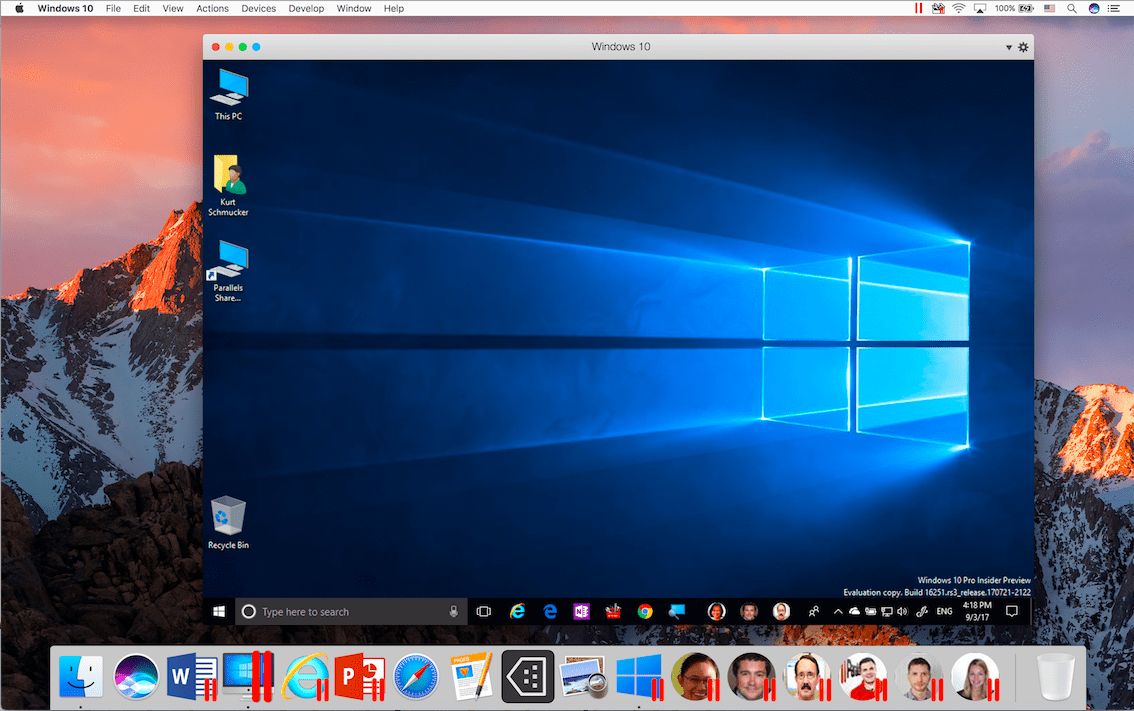Click the blue Coherence button in the title bar
This screenshot has height=711, width=1134.
[256, 47]
